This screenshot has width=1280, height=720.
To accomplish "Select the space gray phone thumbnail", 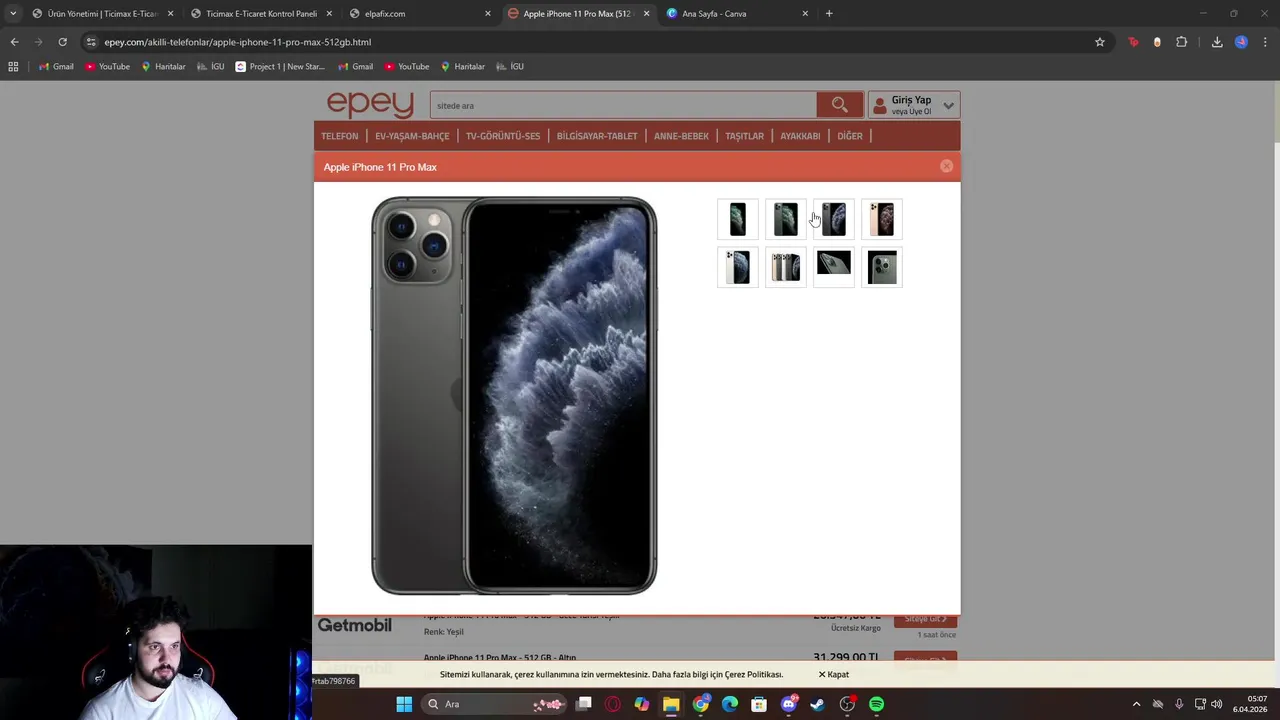I will (x=834, y=219).
